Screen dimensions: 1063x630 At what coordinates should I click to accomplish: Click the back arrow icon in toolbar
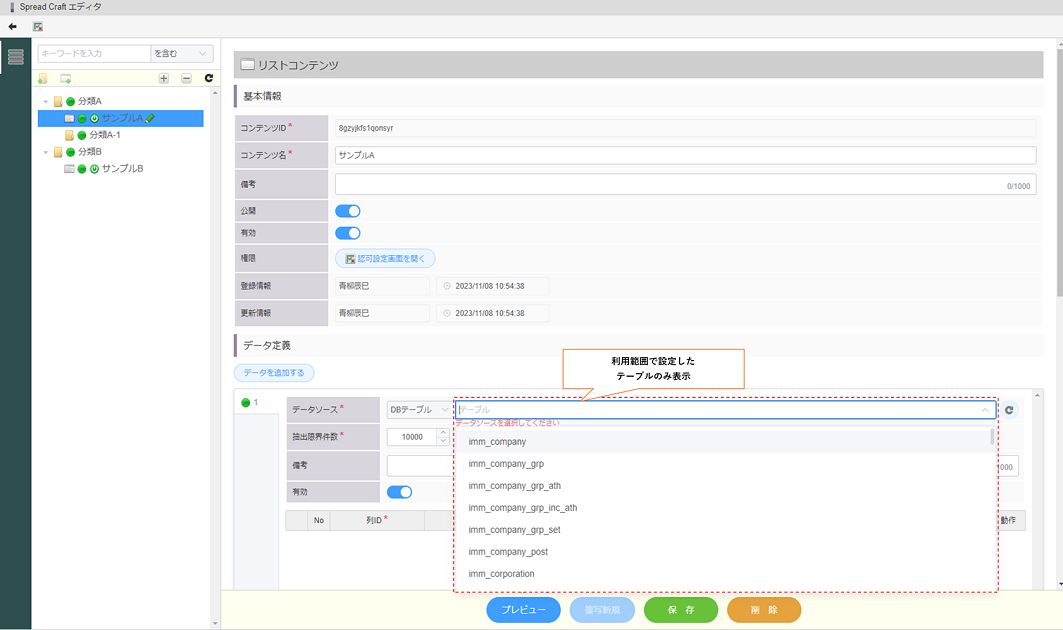[x=12, y=27]
